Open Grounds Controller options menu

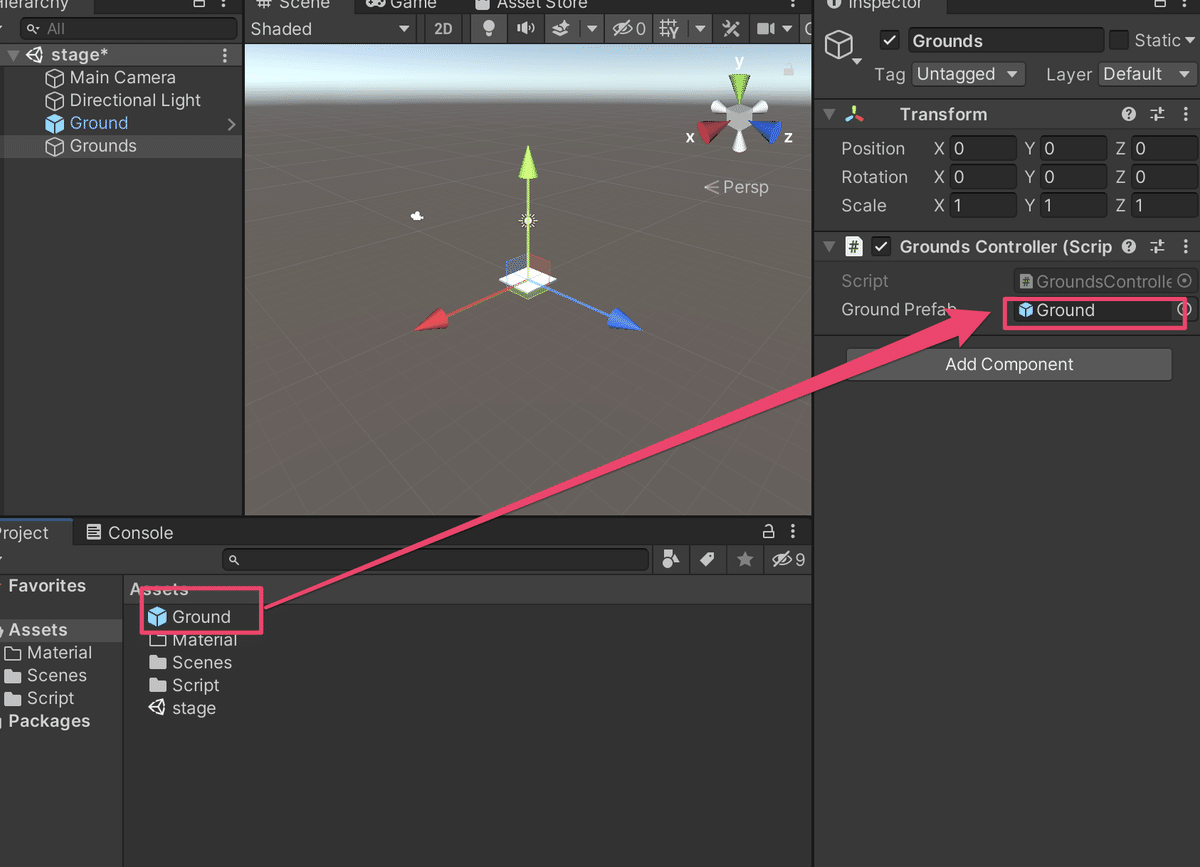point(1186,246)
